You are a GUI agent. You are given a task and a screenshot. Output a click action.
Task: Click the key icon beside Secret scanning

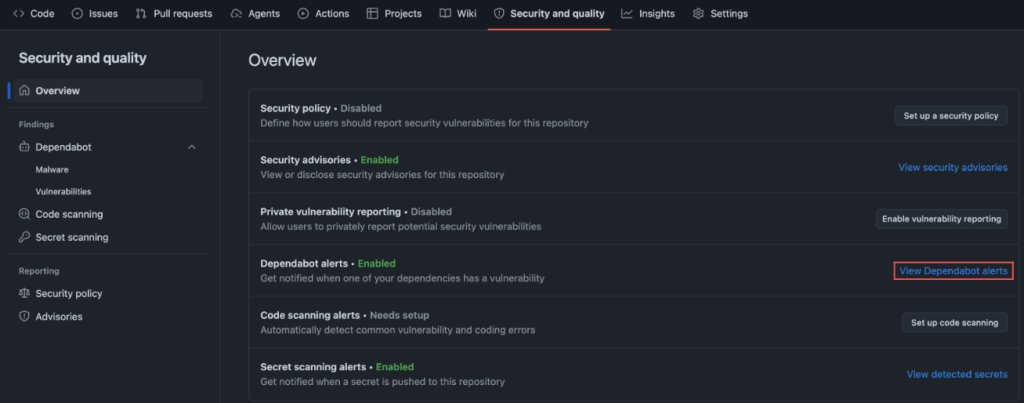[25, 237]
